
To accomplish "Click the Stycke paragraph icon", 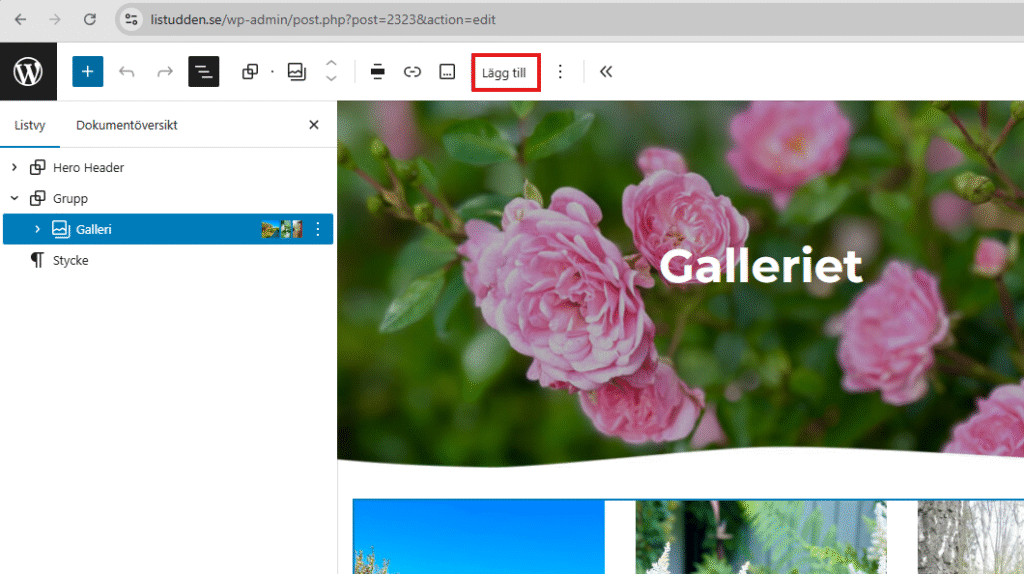I will pos(38,260).
